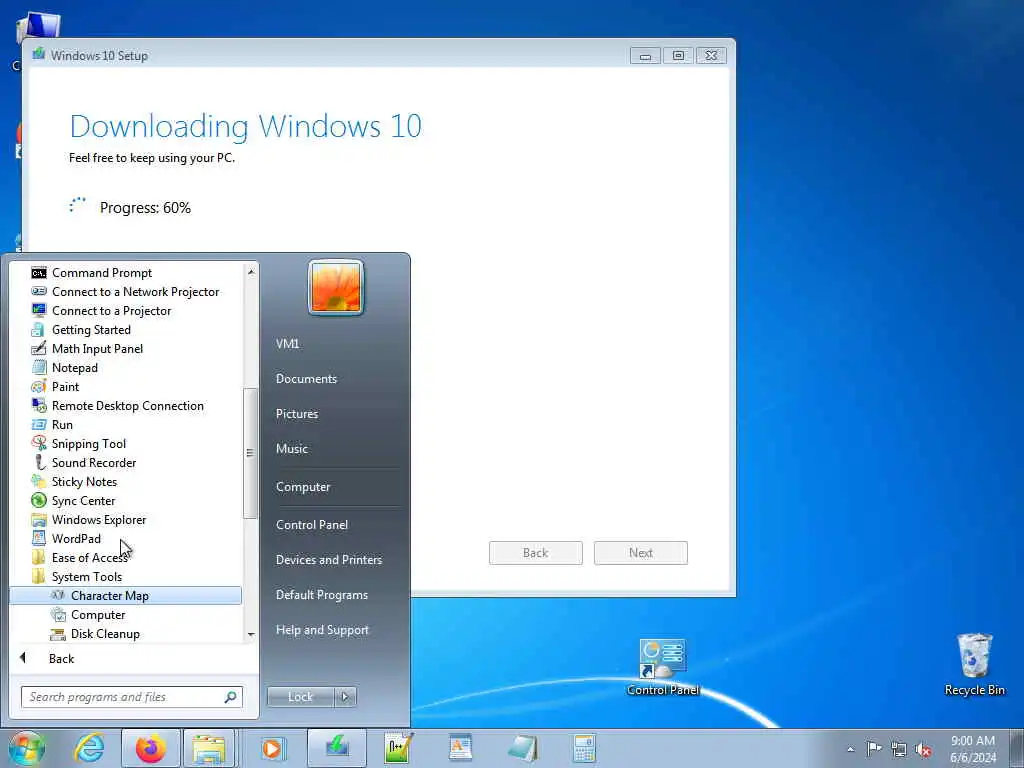Select the Control Panel desktop shortcut

[663, 667]
